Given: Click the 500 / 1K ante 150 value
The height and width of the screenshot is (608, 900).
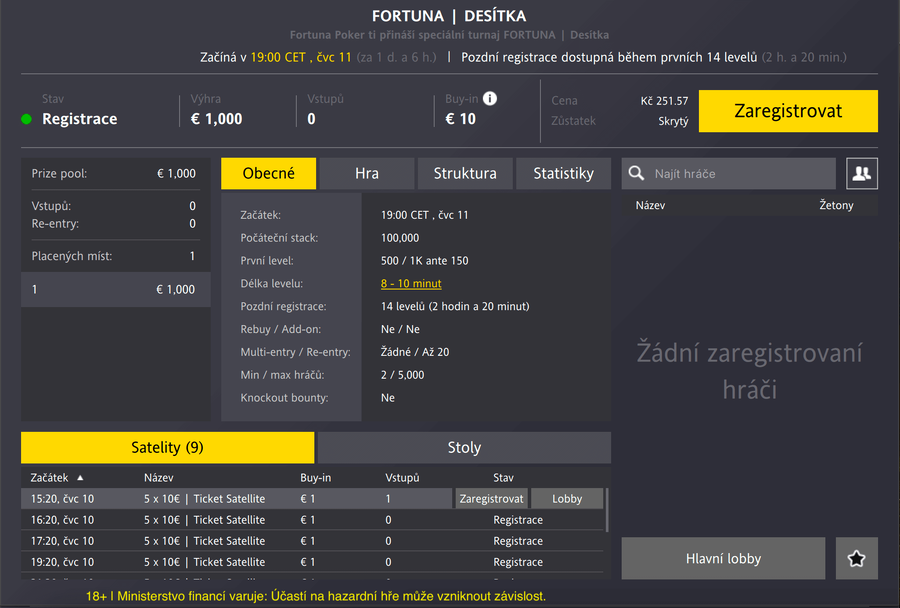Looking at the screenshot, I should pos(424,261).
